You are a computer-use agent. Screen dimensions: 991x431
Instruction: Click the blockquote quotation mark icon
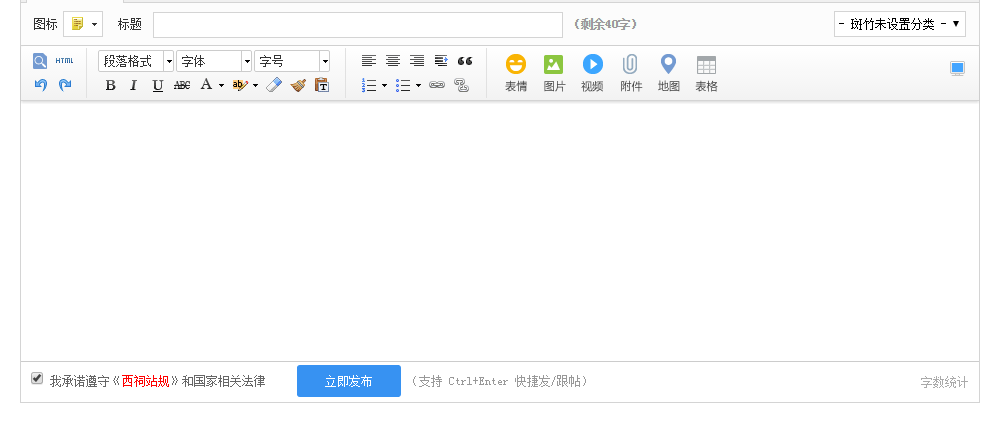[x=464, y=61]
